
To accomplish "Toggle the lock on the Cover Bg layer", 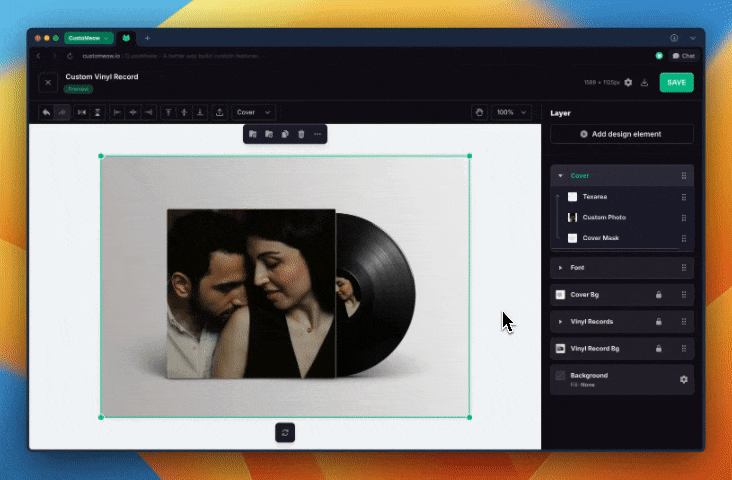I will (x=659, y=295).
